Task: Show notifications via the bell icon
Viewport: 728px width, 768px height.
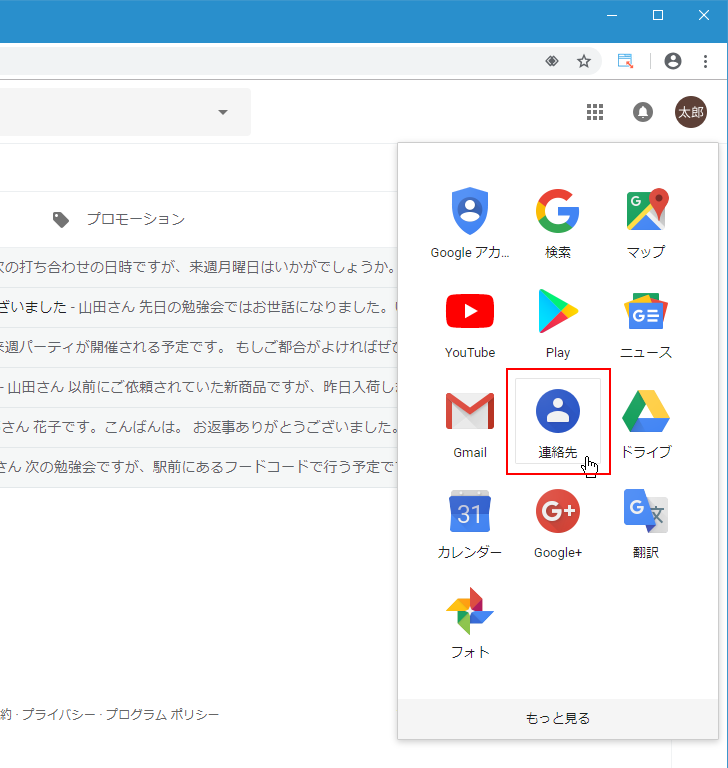Action: [643, 112]
